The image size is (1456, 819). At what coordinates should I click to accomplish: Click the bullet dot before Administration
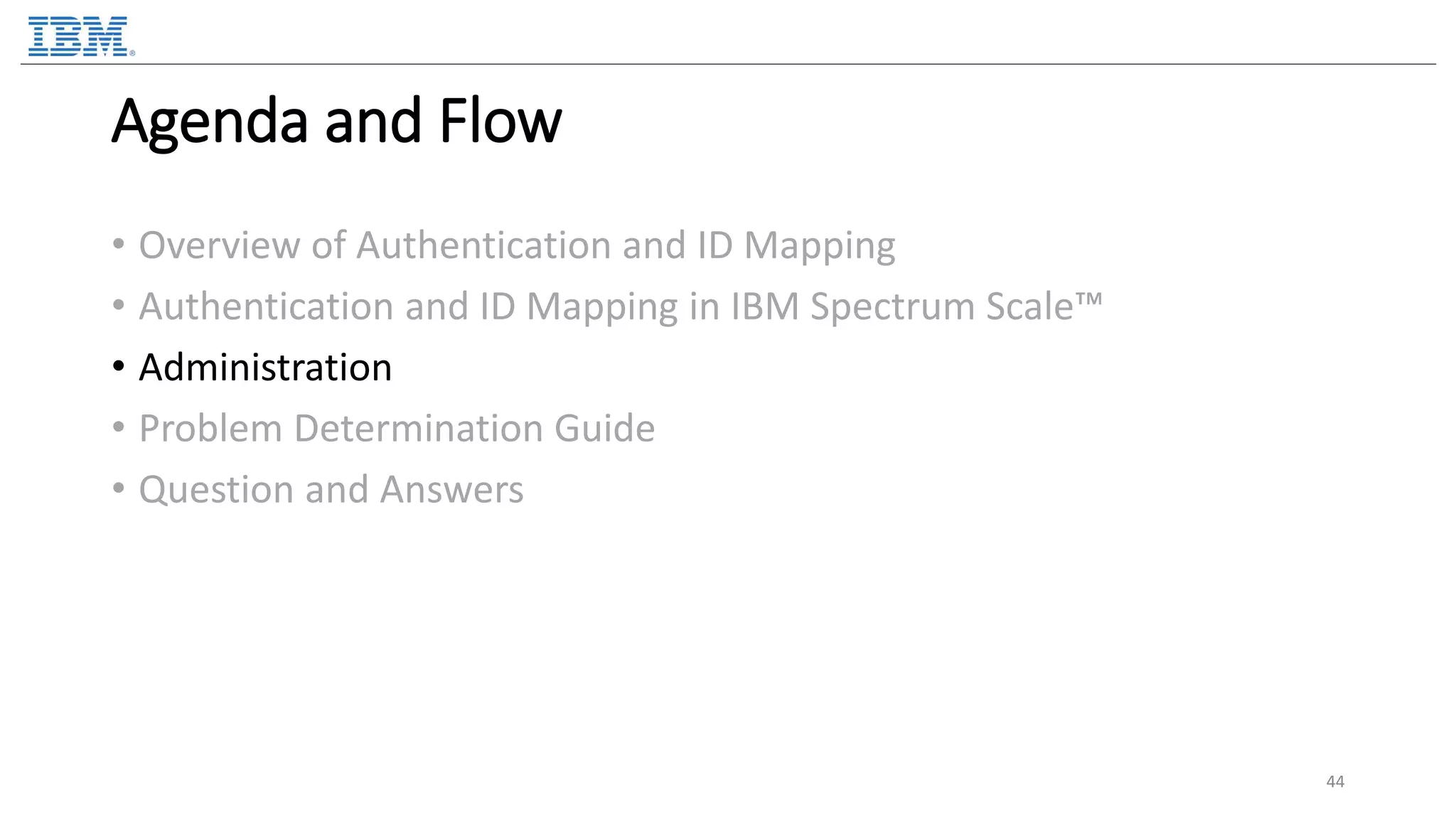(119, 367)
